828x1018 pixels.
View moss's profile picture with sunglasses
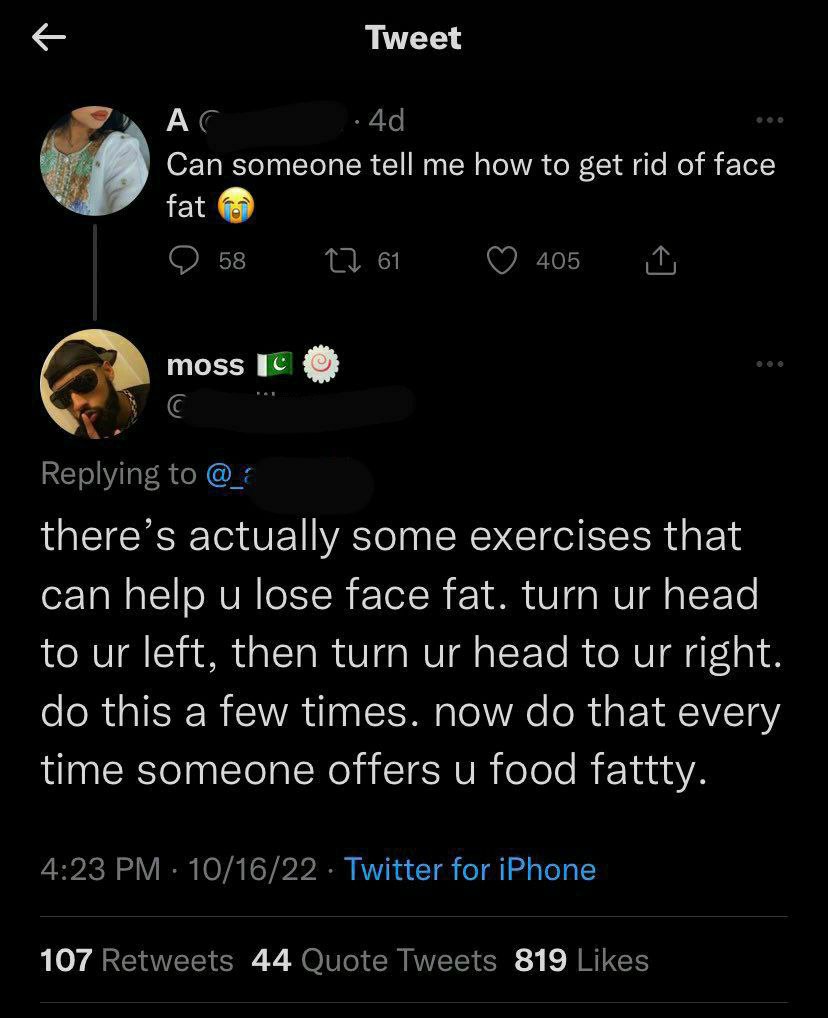click(95, 384)
